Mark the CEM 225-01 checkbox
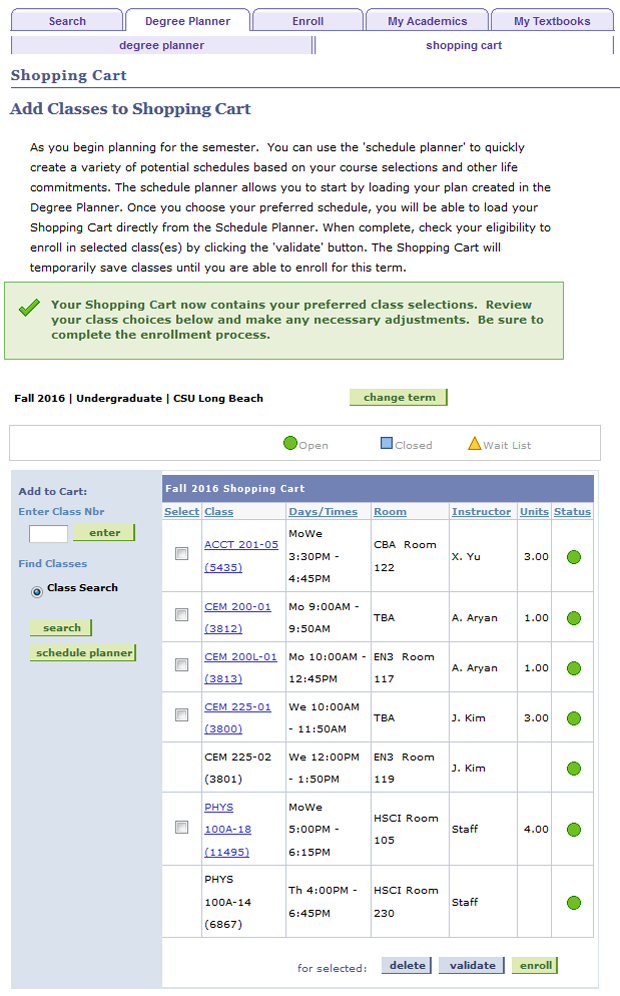Image resolution: width=620 pixels, height=996 pixels. click(x=182, y=715)
